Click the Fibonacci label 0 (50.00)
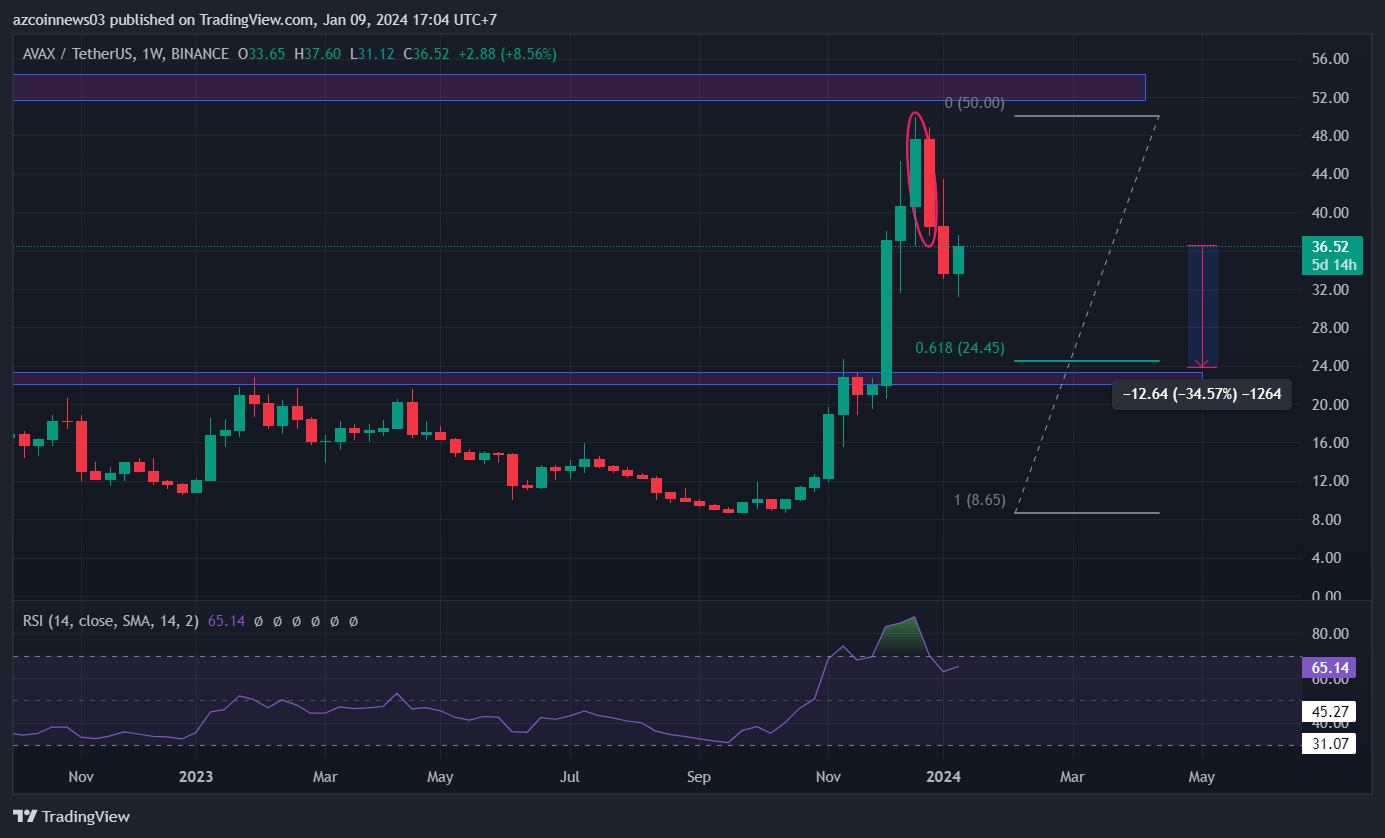This screenshot has height=838, width=1385. click(974, 103)
